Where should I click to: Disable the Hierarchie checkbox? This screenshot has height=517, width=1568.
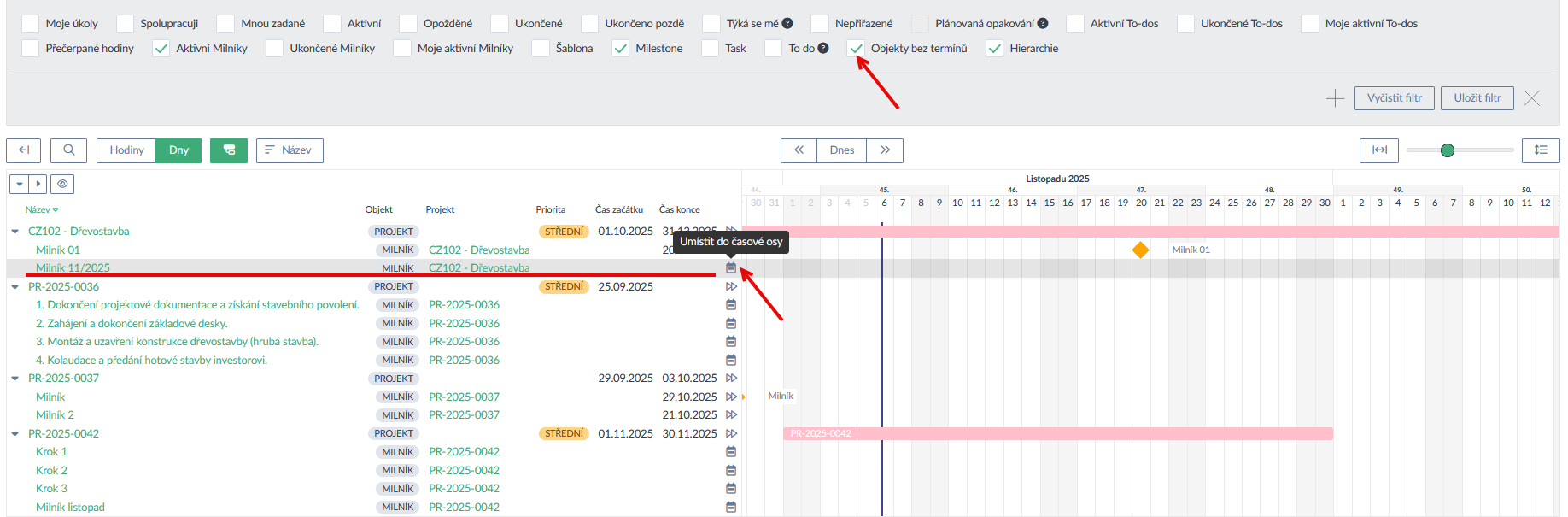click(995, 49)
